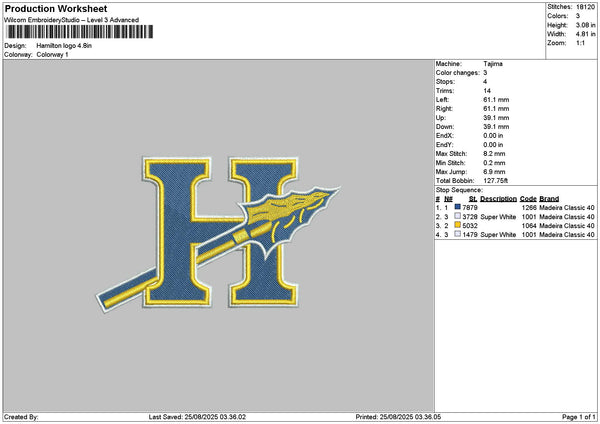Click the Max Stitch value 8.2 mm
600x424 pixels.
[494, 153]
